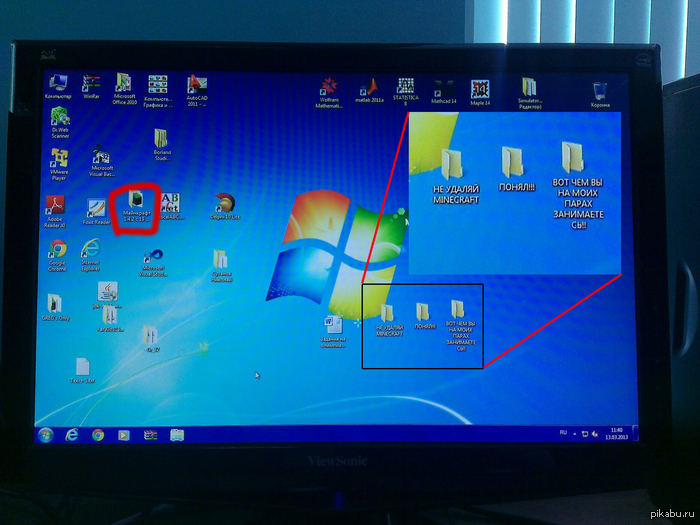Screen dimensions: 700x525
Task: Click the Windows Start button
Action: [x=44, y=436]
